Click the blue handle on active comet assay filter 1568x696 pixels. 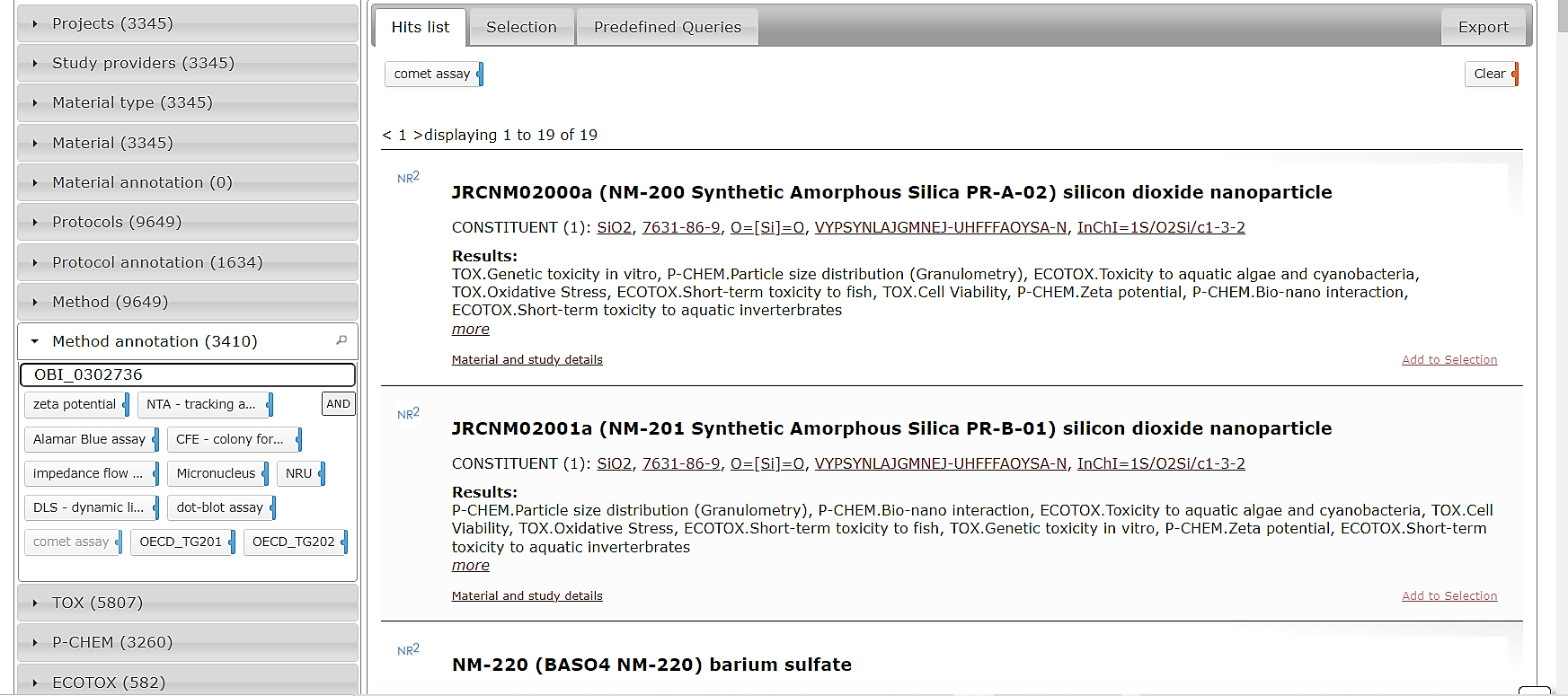(x=480, y=74)
